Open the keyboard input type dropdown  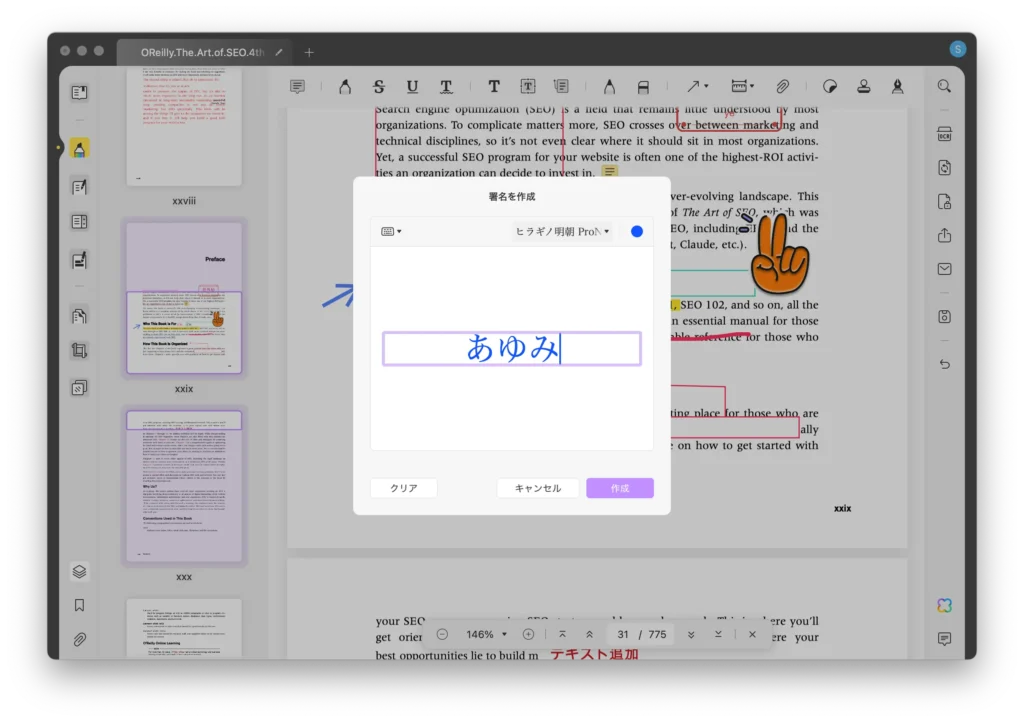391,232
